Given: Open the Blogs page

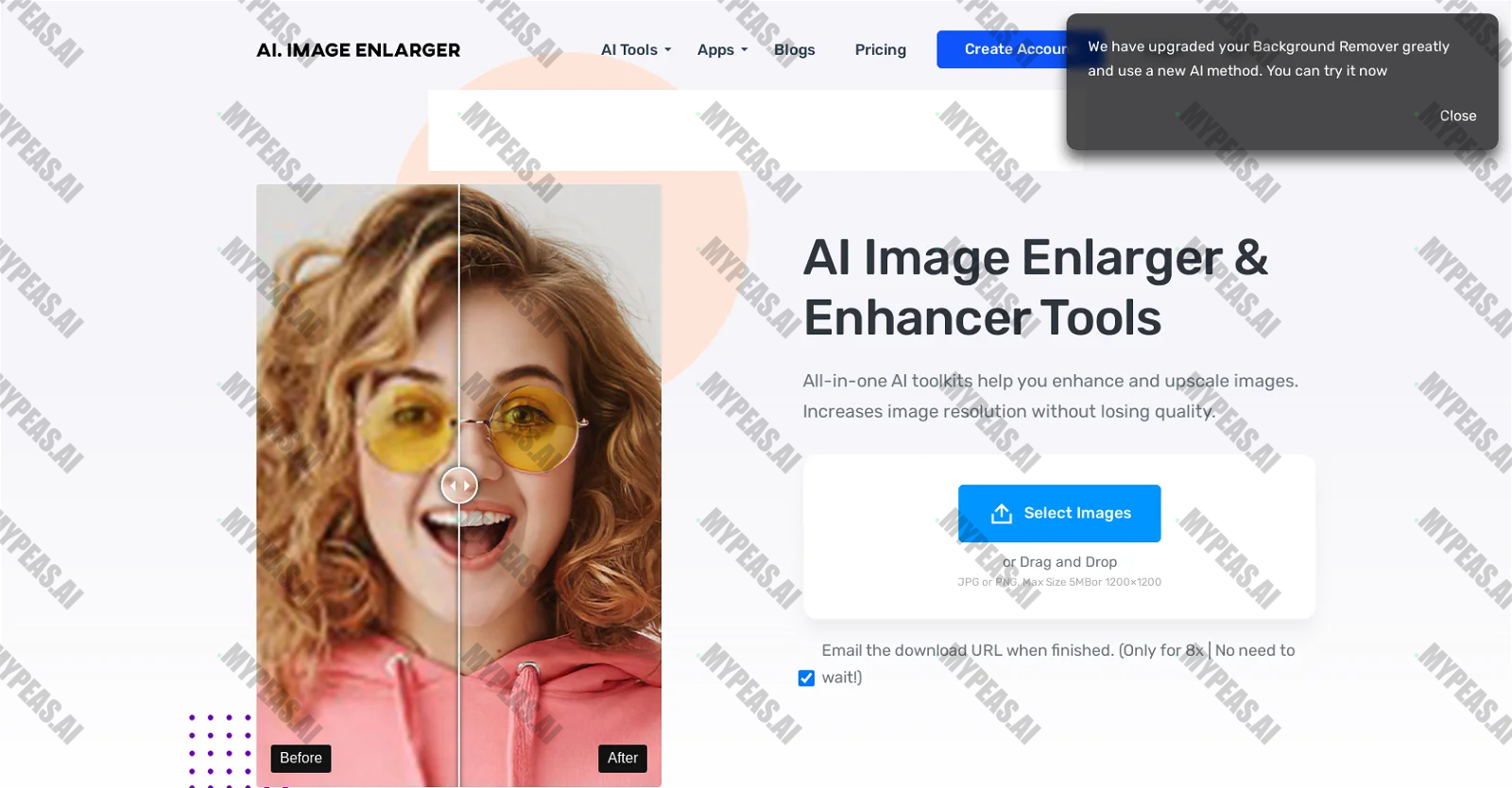Looking at the screenshot, I should coord(795,50).
